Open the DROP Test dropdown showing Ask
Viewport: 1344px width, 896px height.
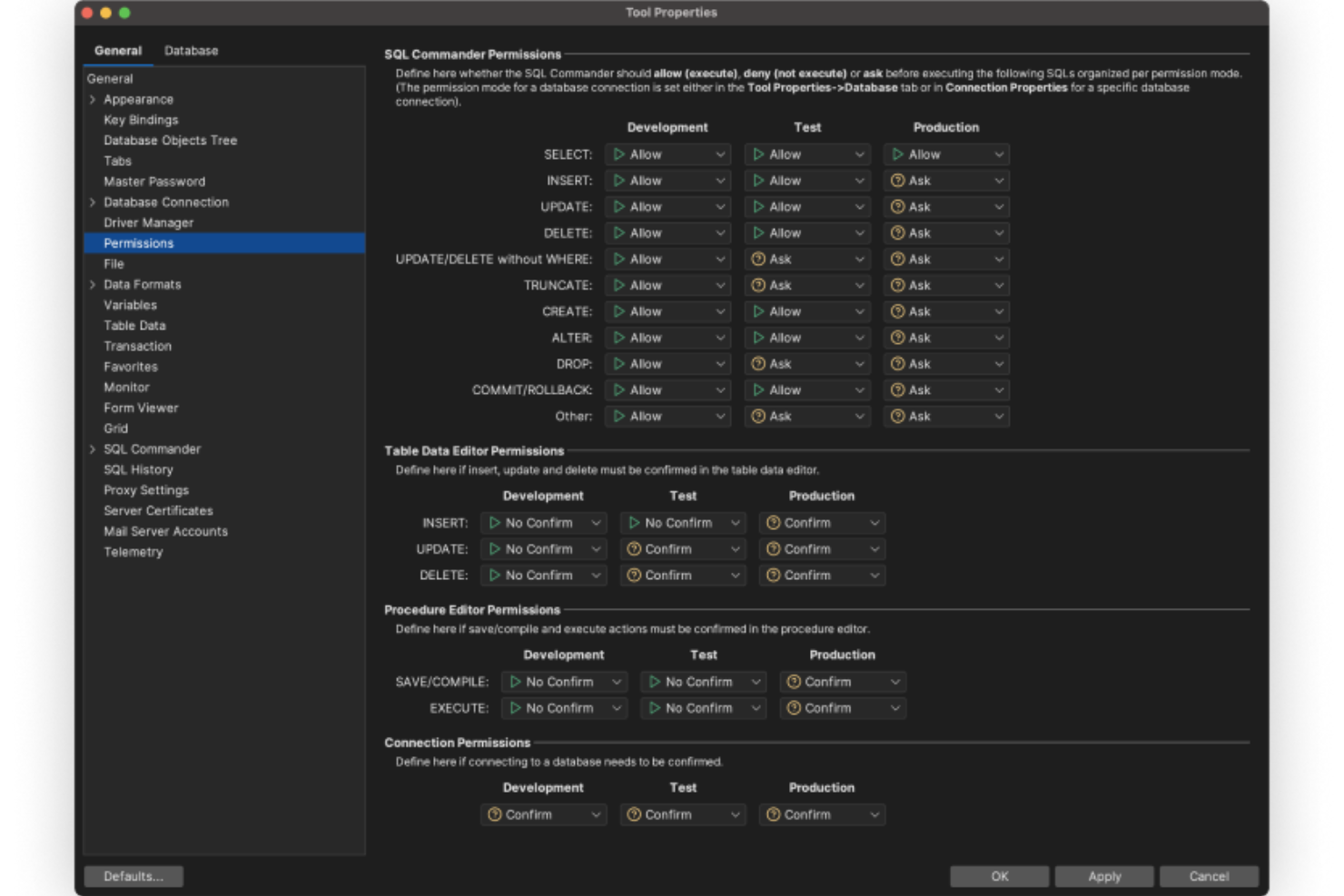pyautogui.click(x=806, y=364)
